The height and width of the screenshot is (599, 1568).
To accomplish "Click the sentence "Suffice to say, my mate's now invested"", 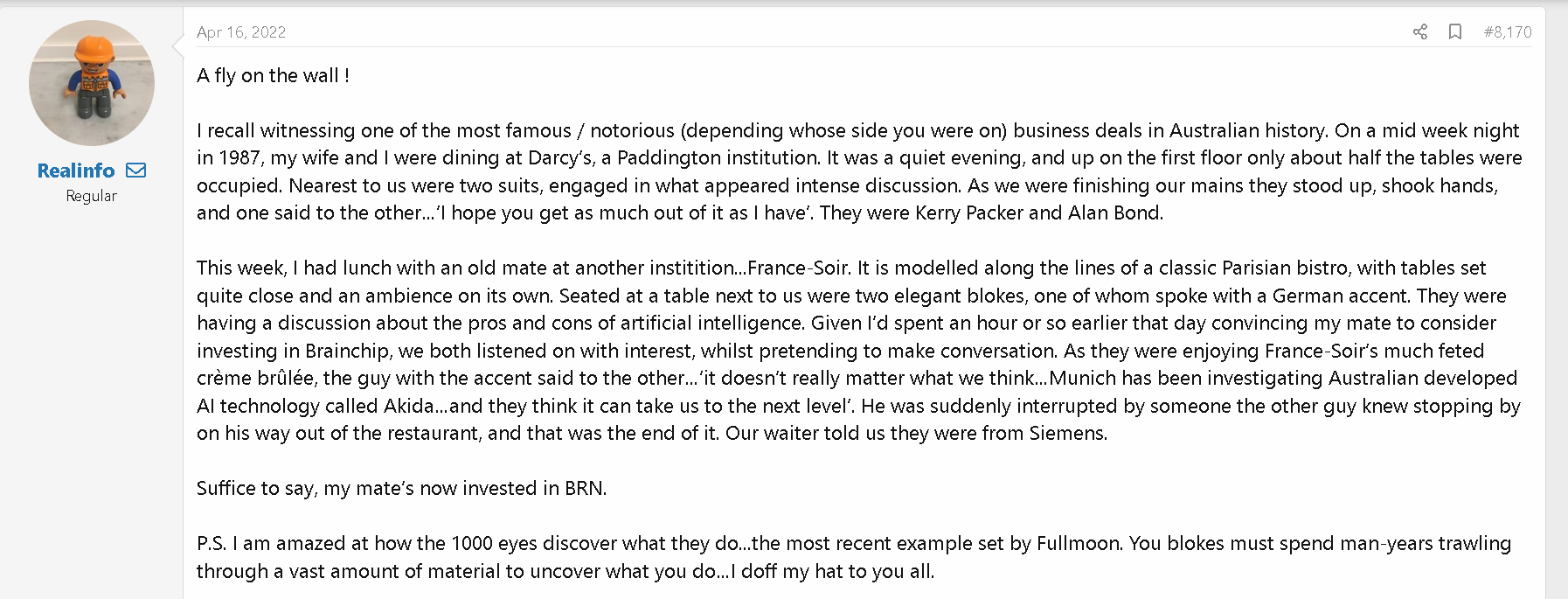I will click(401, 489).
